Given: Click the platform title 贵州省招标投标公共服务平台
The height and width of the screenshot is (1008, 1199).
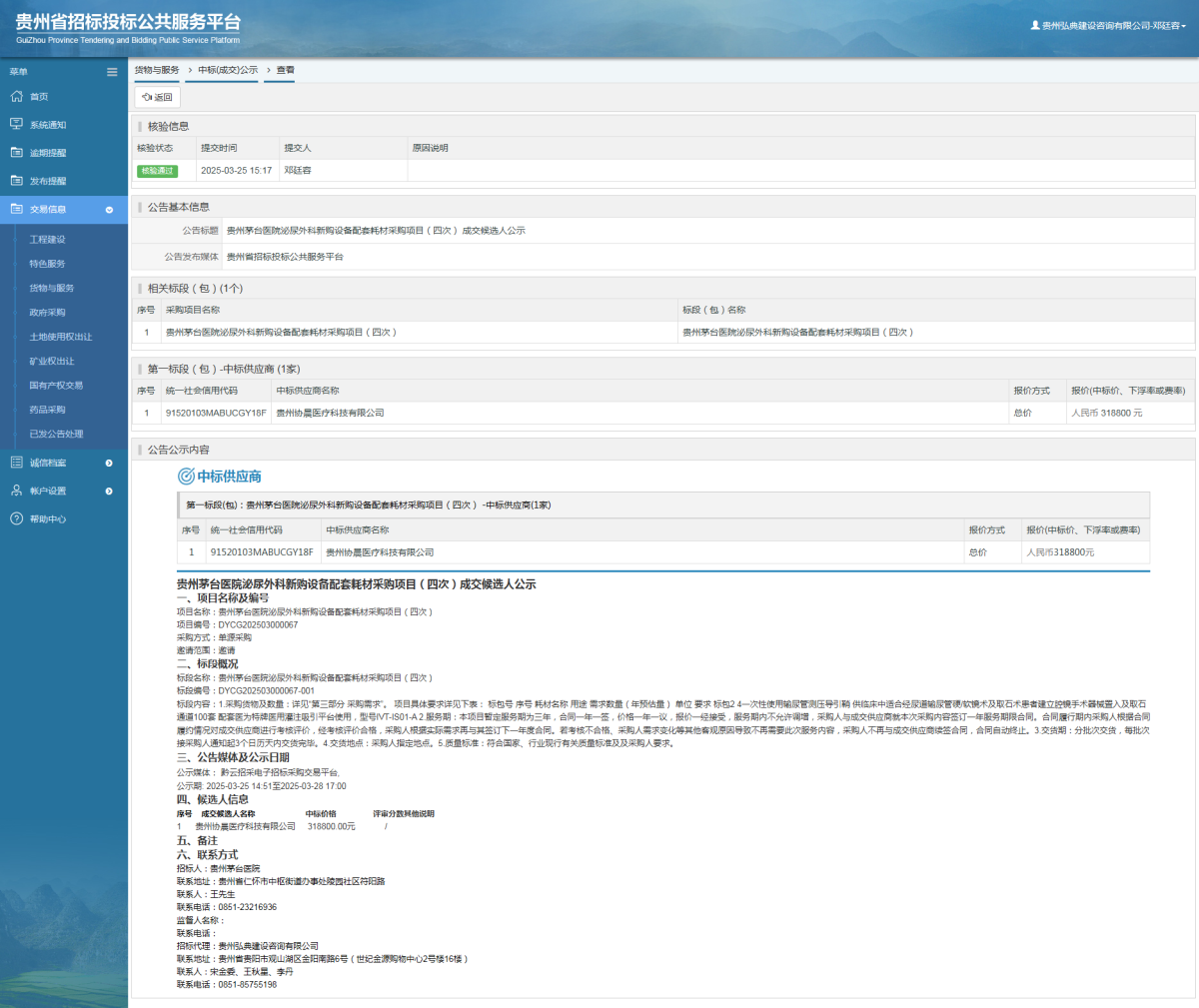Looking at the screenshot, I should [128, 21].
